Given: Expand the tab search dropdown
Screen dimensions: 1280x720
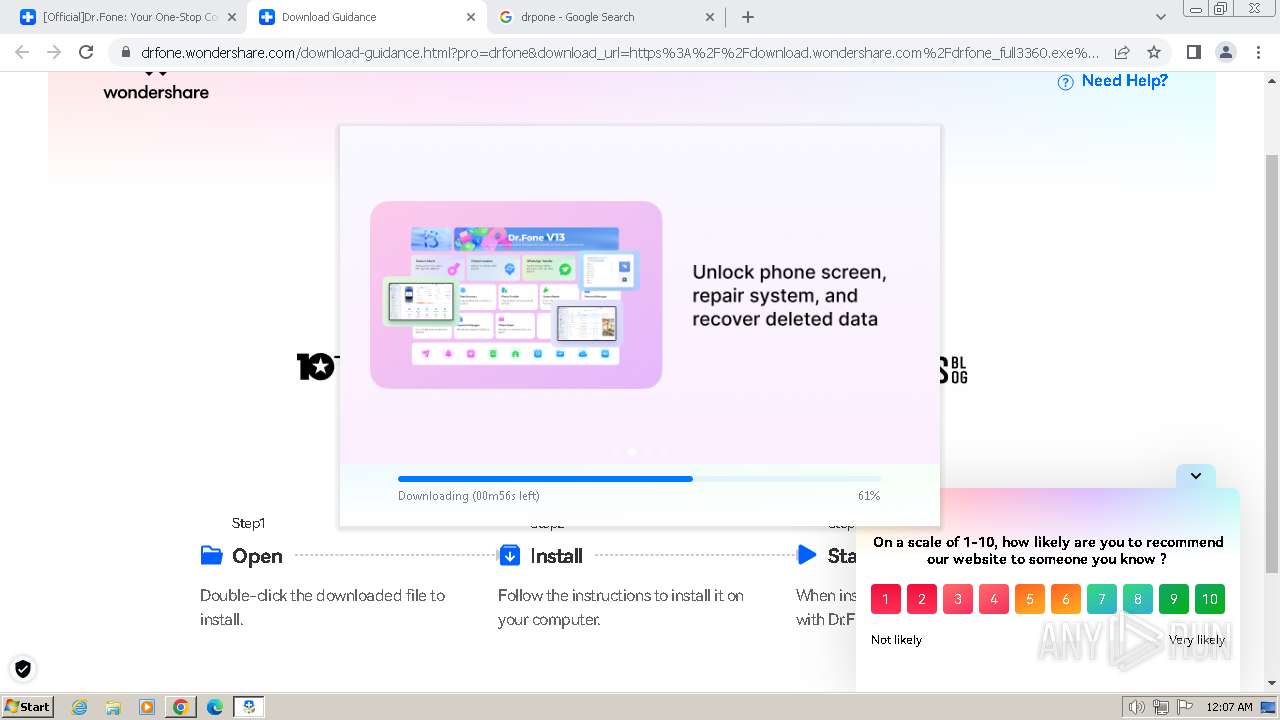Looking at the screenshot, I should tap(1161, 17).
